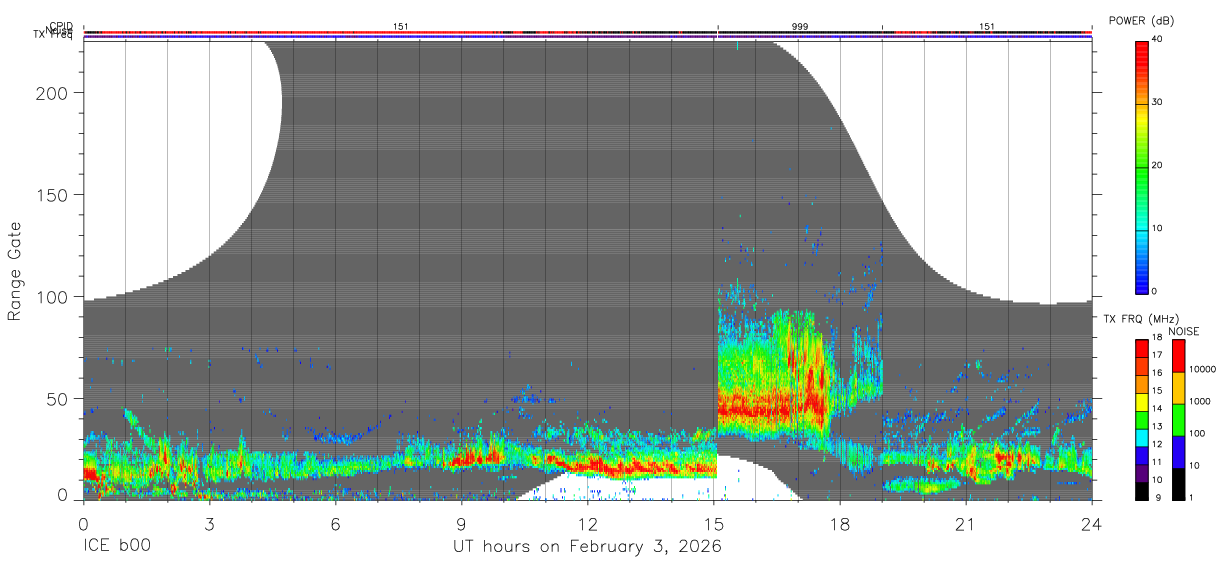The height and width of the screenshot is (567, 1228).
Task: Pick red 17–18 MHz TX FRQ swatch
Action: click(1142, 348)
